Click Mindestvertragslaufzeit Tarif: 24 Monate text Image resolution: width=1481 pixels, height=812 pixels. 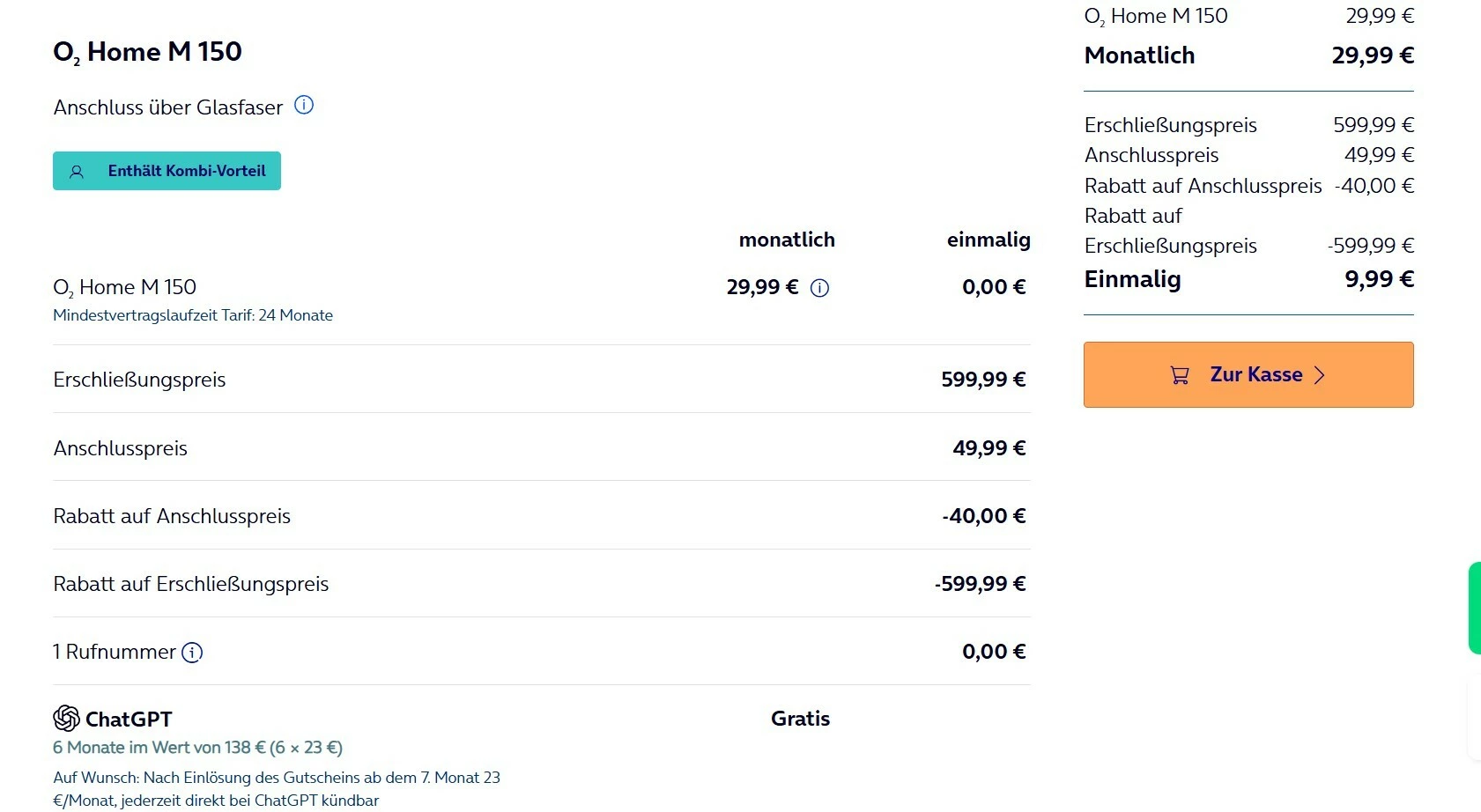tap(193, 315)
